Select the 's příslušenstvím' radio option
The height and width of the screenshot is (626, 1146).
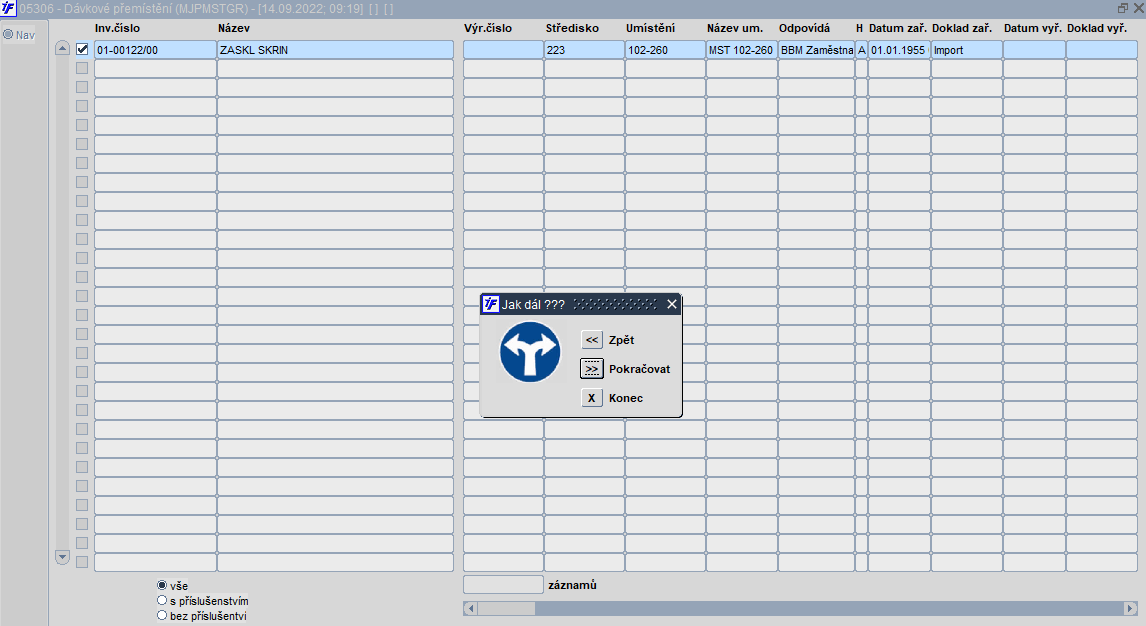click(162, 600)
